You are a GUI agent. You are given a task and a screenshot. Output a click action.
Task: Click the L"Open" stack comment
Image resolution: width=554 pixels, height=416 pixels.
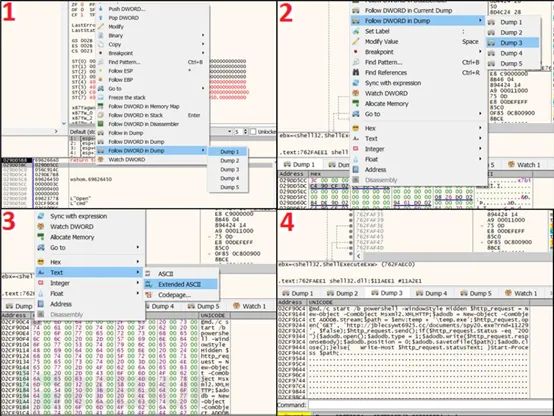click(80, 198)
